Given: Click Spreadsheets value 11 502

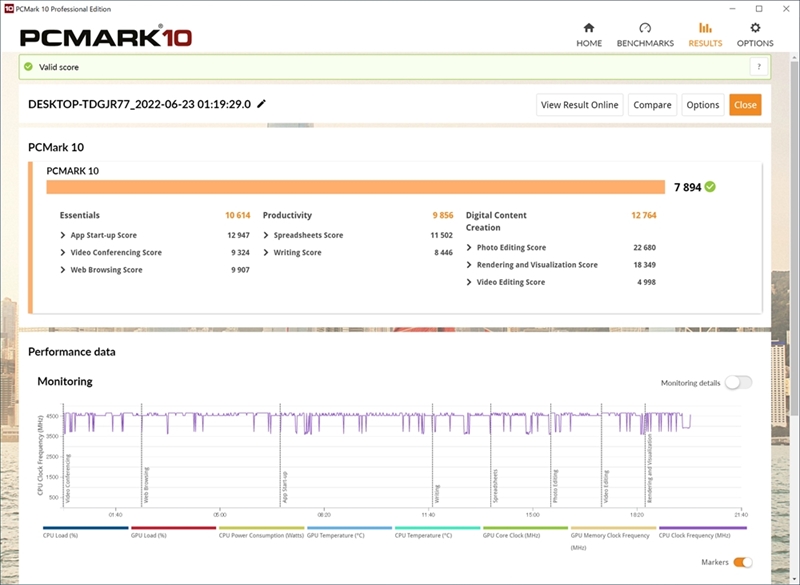Looking at the screenshot, I should pyautogui.click(x=441, y=235).
